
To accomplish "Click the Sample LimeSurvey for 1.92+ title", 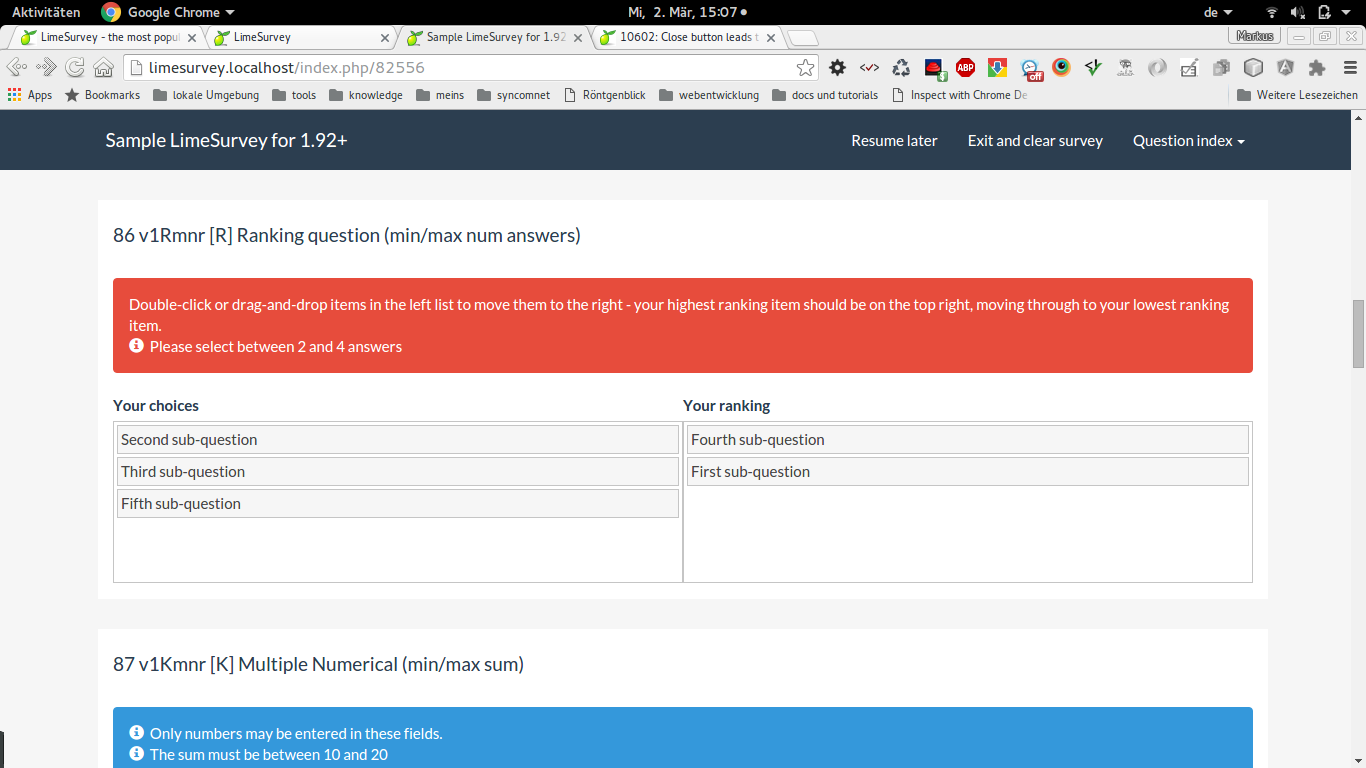I will point(227,140).
